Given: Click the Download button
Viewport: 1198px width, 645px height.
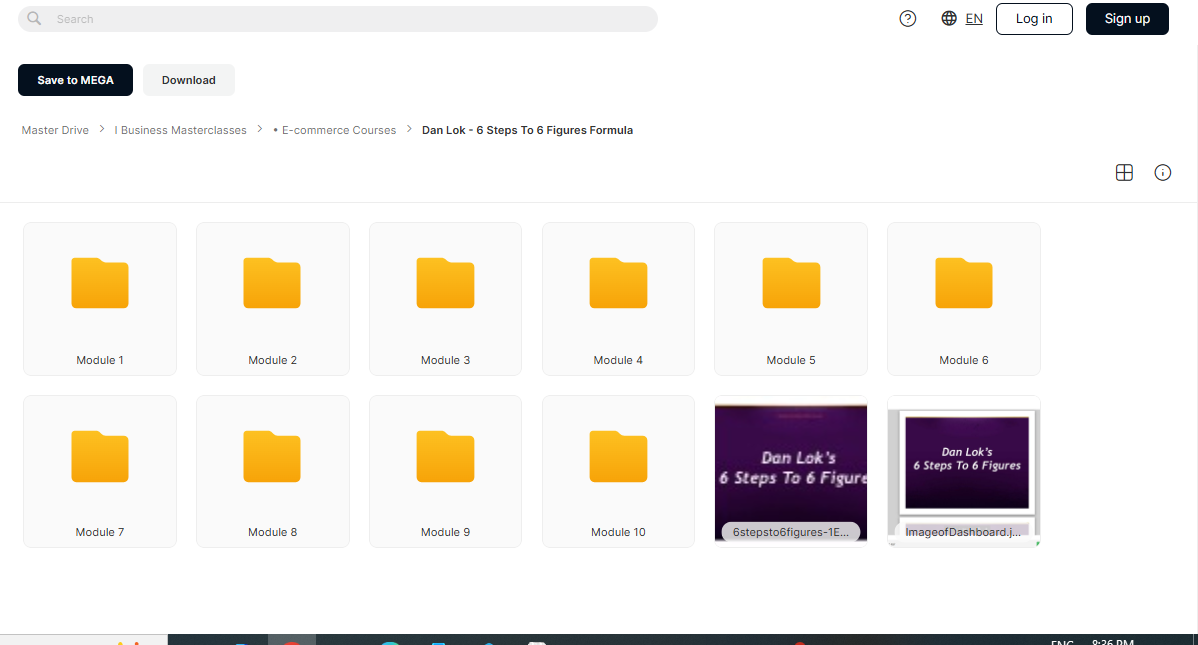Looking at the screenshot, I should (189, 80).
